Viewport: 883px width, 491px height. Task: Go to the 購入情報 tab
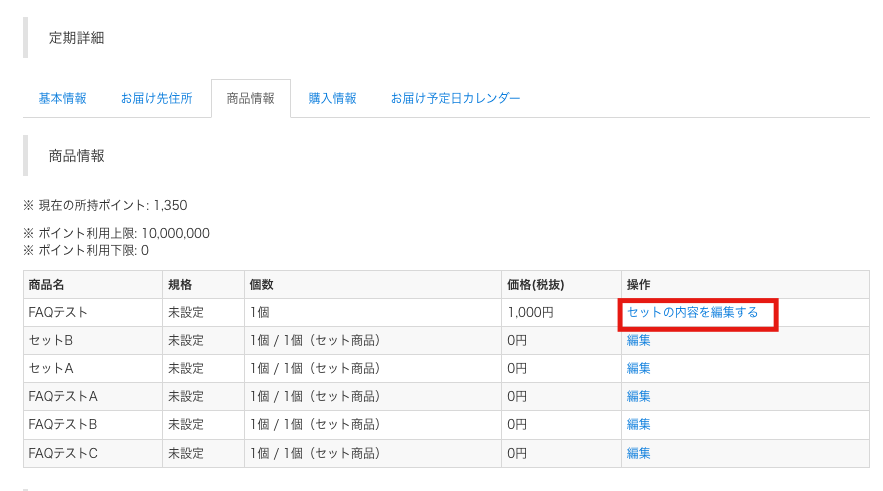tap(332, 99)
